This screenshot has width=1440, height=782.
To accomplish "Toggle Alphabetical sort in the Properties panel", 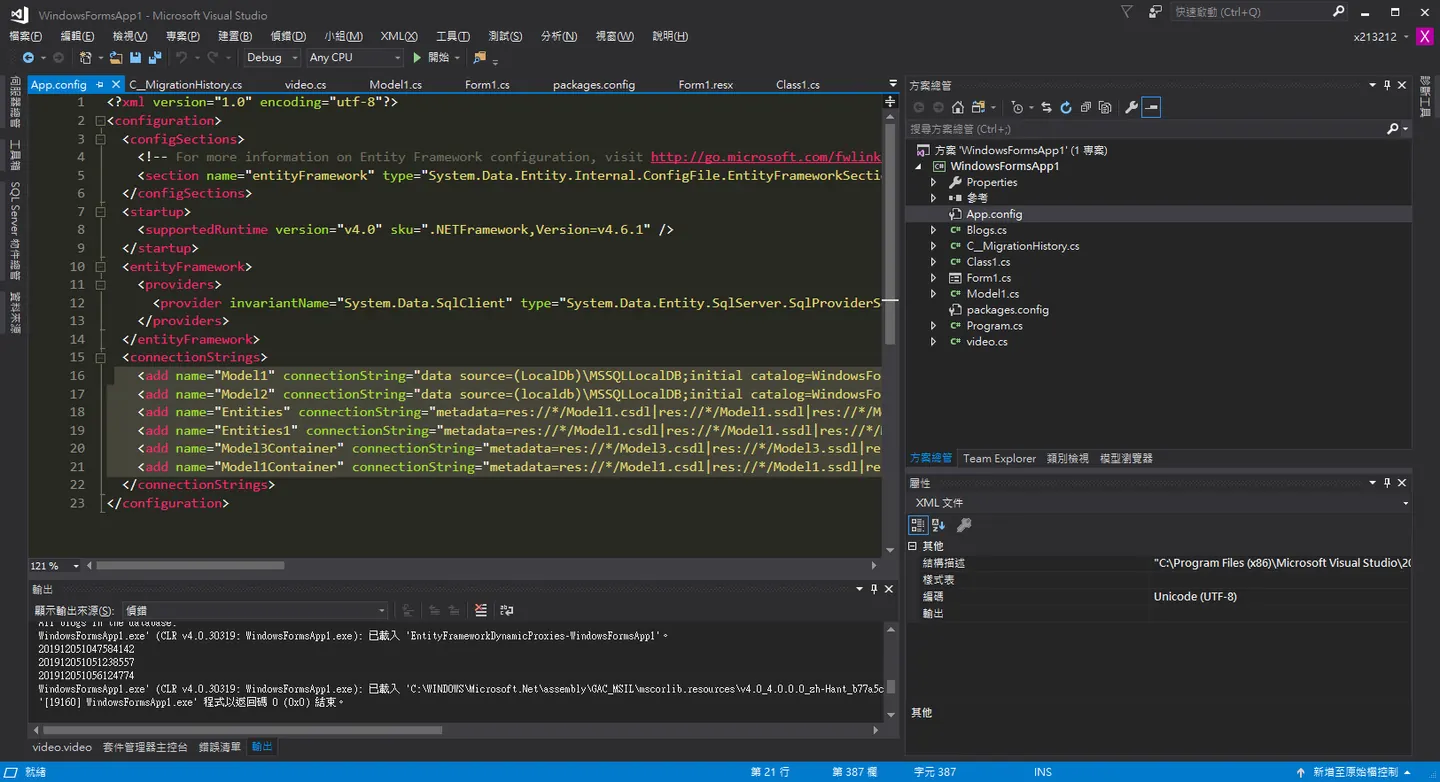I will (x=938, y=525).
